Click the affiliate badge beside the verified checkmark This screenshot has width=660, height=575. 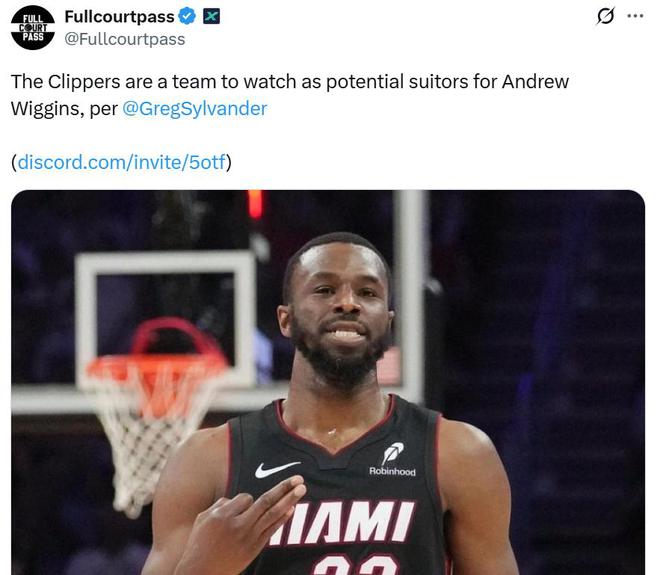(211, 16)
